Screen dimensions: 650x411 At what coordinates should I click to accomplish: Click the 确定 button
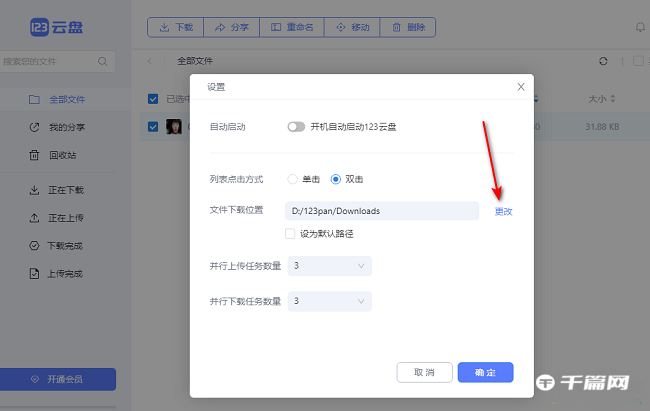point(485,372)
